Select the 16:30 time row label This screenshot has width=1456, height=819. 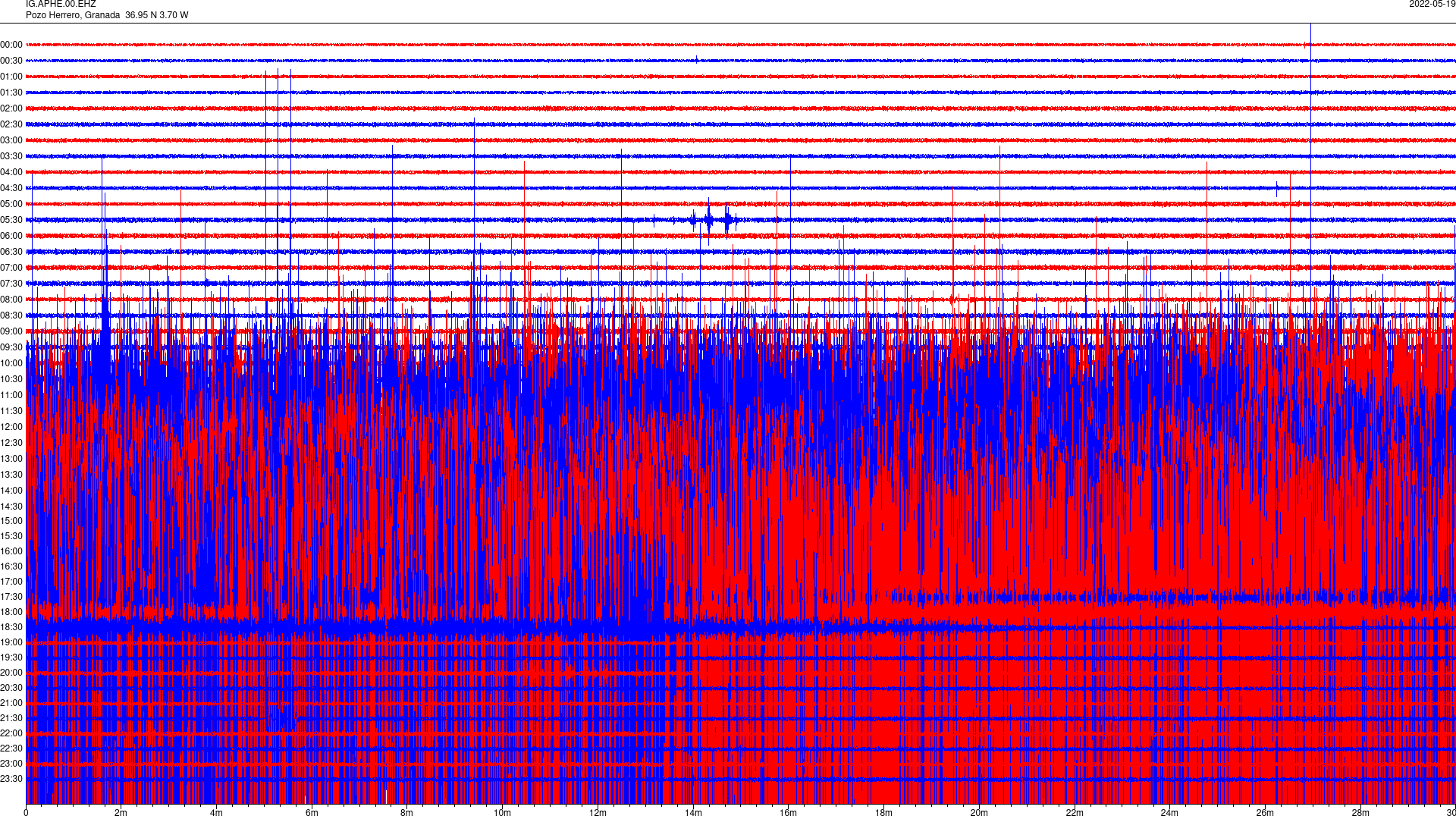pos(11,566)
